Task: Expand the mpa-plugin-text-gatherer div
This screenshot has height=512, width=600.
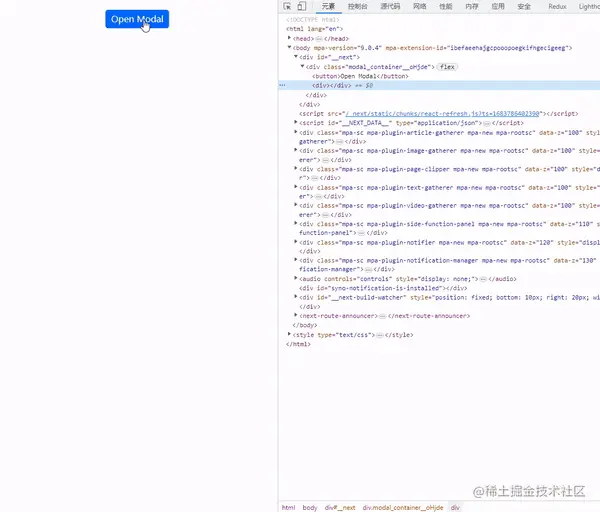Action: tap(296, 187)
